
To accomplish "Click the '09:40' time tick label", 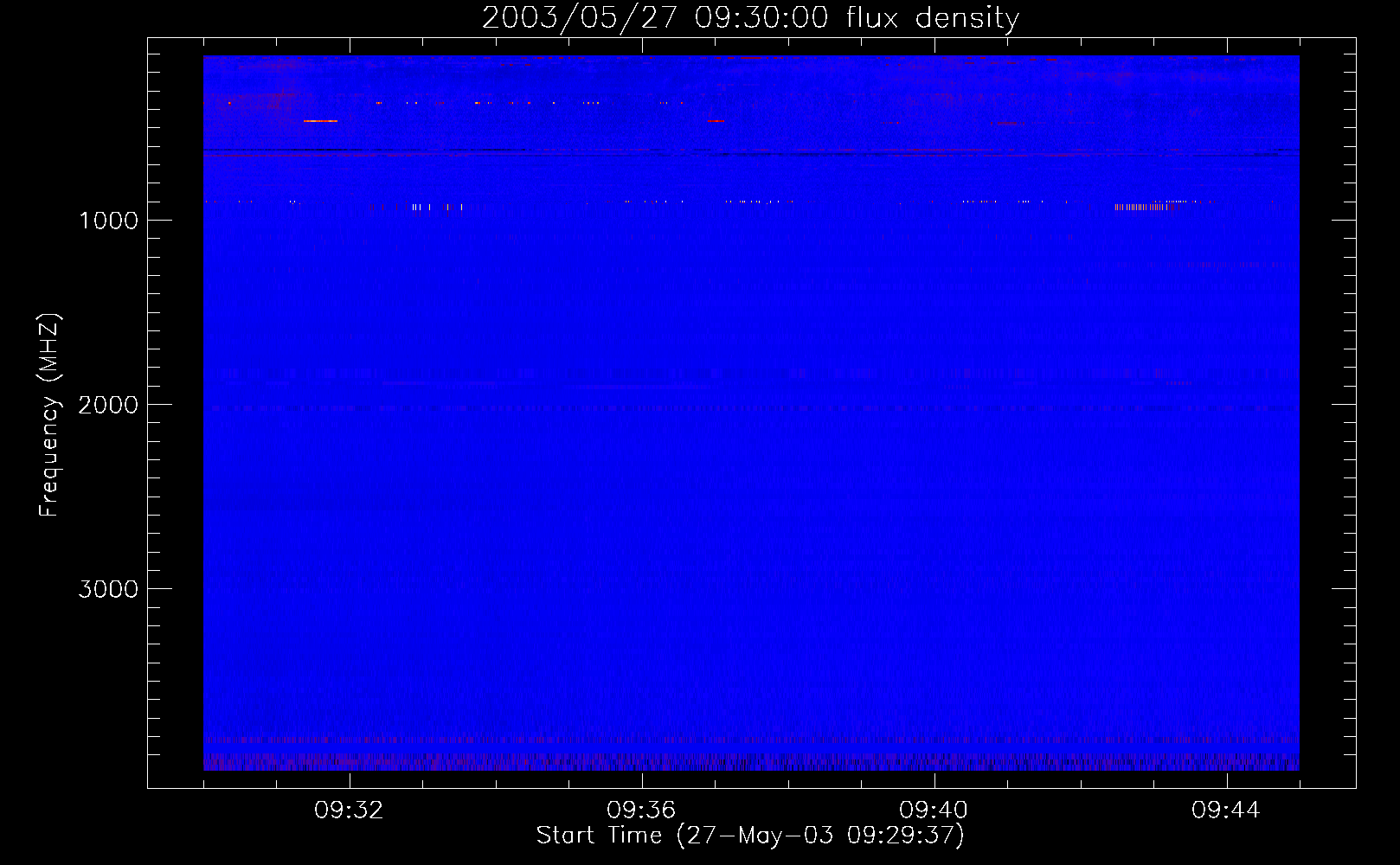I will [x=934, y=811].
